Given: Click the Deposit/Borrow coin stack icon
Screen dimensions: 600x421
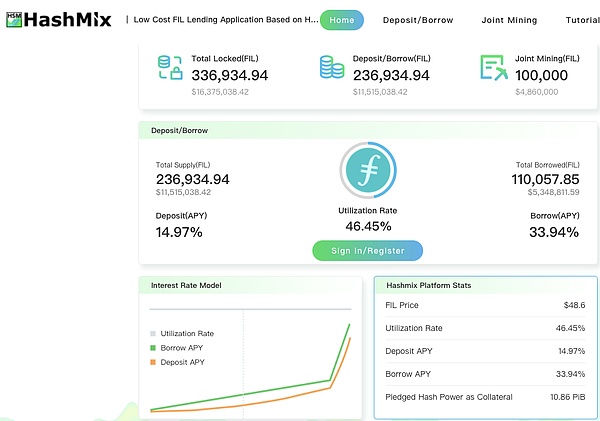Looking at the screenshot, I should click(x=332, y=68).
